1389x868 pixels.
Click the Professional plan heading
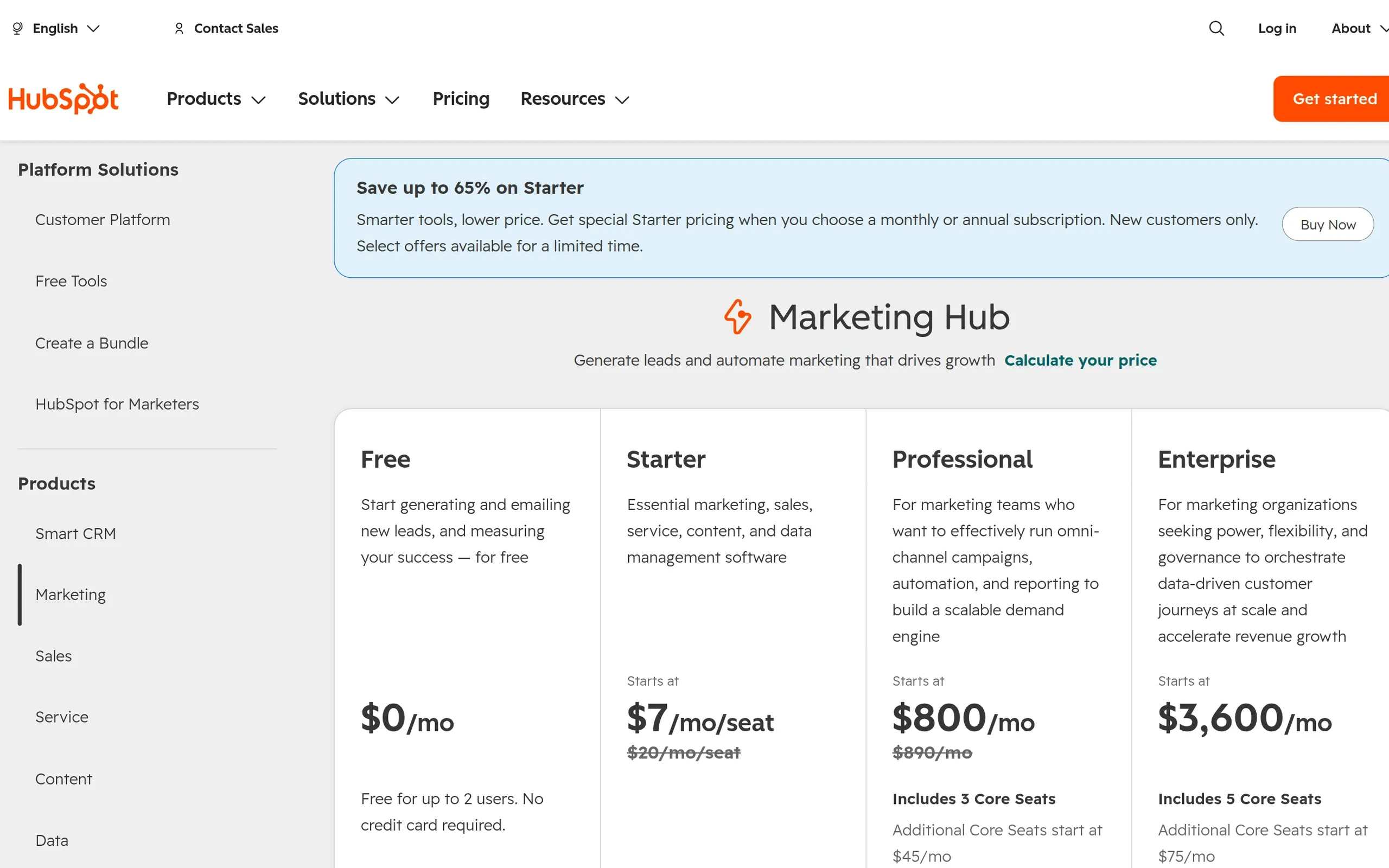click(962, 459)
